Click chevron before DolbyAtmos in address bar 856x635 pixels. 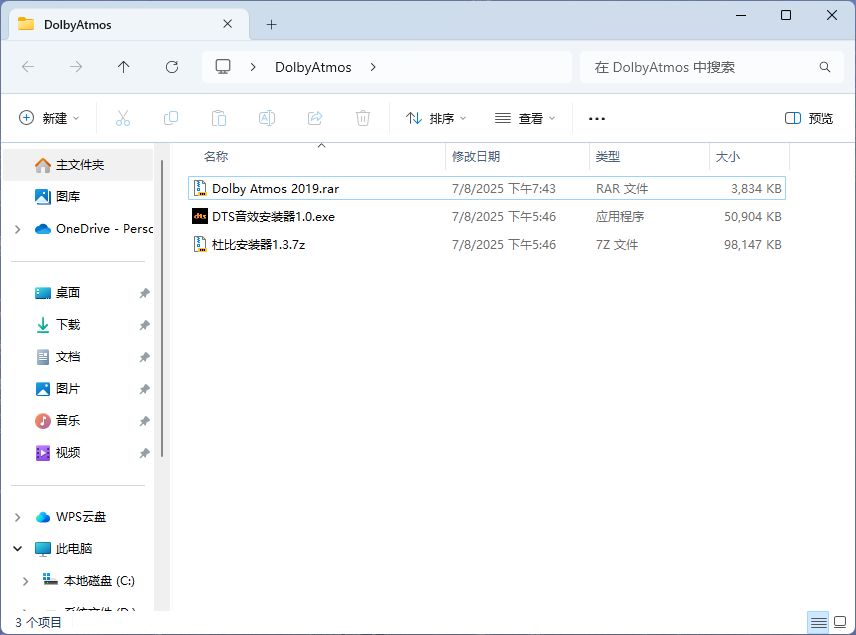pos(253,67)
